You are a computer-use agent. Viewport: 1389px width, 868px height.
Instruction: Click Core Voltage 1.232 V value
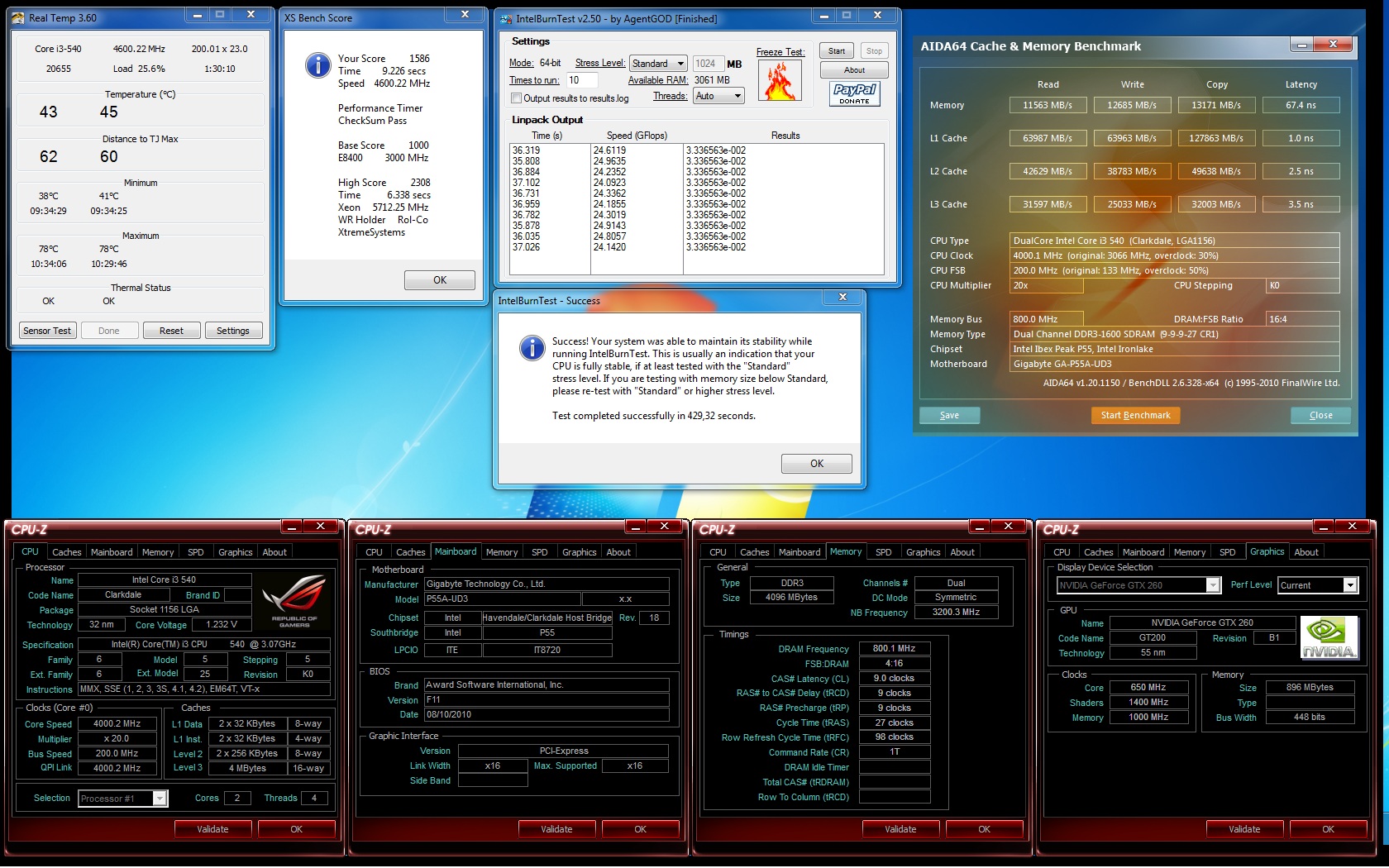(222, 625)
